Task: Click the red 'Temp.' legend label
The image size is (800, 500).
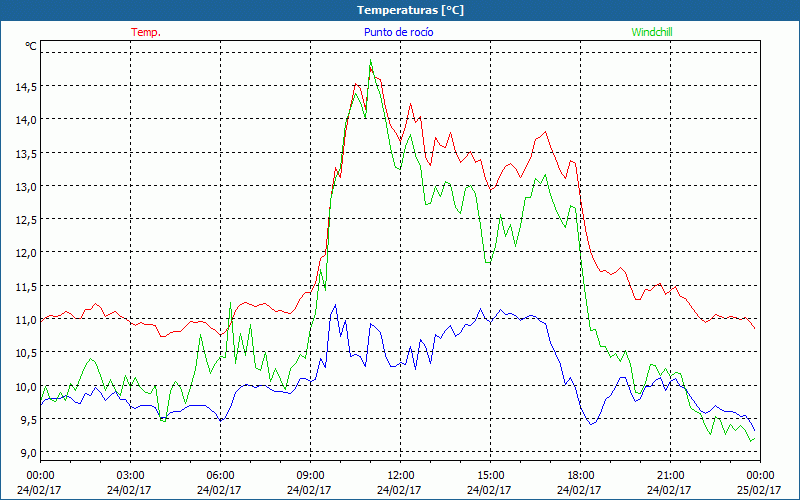Action: point(146,32)
